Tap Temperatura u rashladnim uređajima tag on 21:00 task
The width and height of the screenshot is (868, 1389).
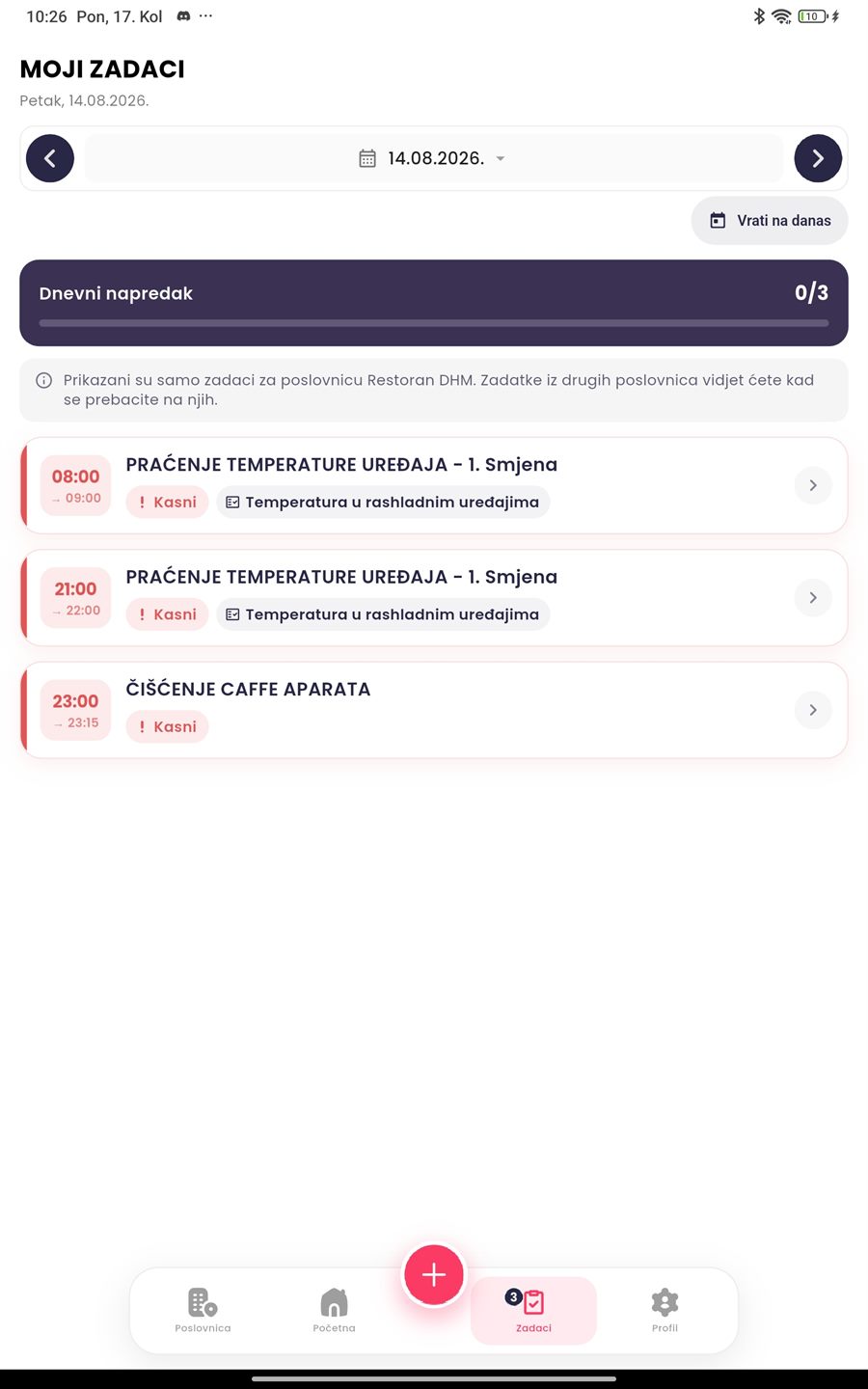click(x=383, y=614)
